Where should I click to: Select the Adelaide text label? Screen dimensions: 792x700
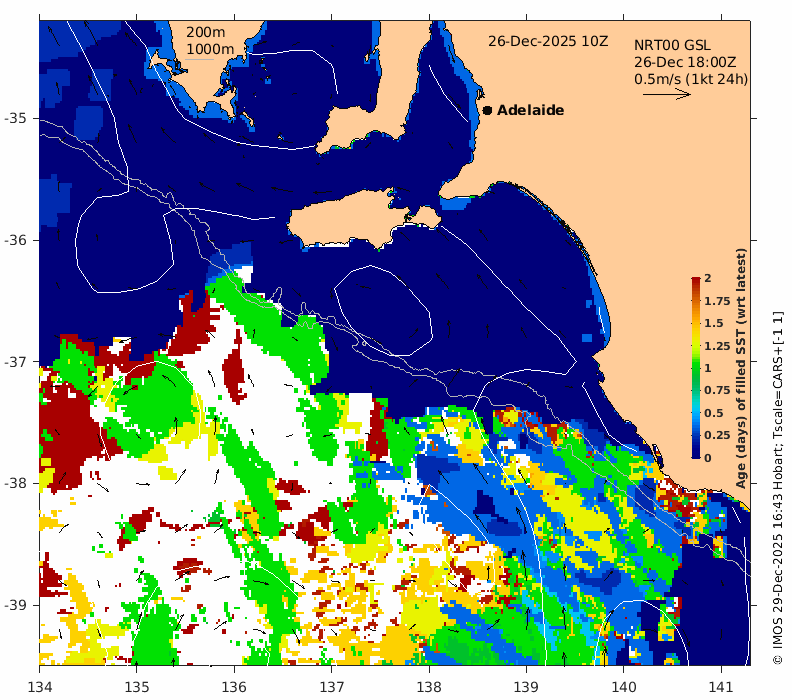tap(530, 110)
